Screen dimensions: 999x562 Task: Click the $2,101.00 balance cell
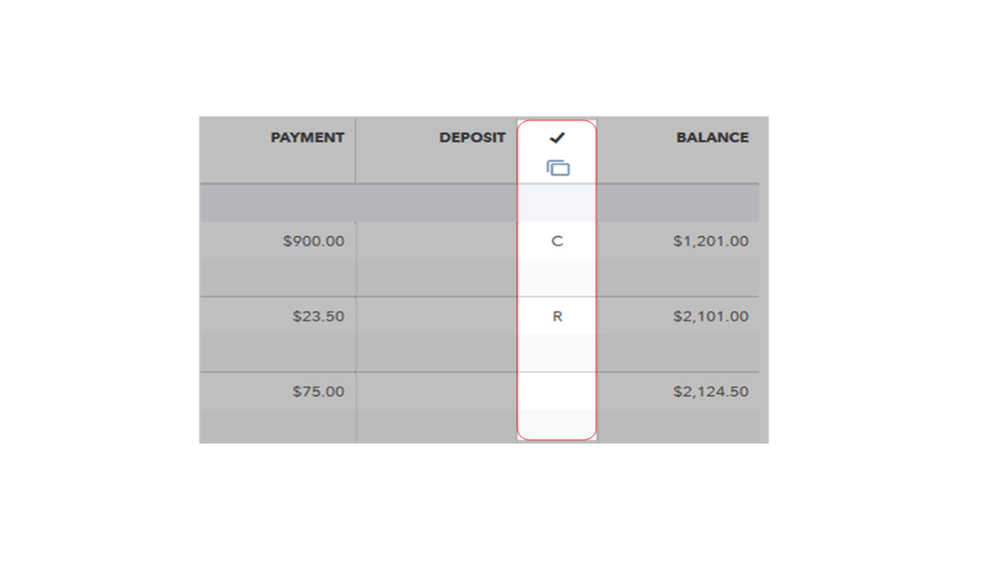tap(710, 316)
